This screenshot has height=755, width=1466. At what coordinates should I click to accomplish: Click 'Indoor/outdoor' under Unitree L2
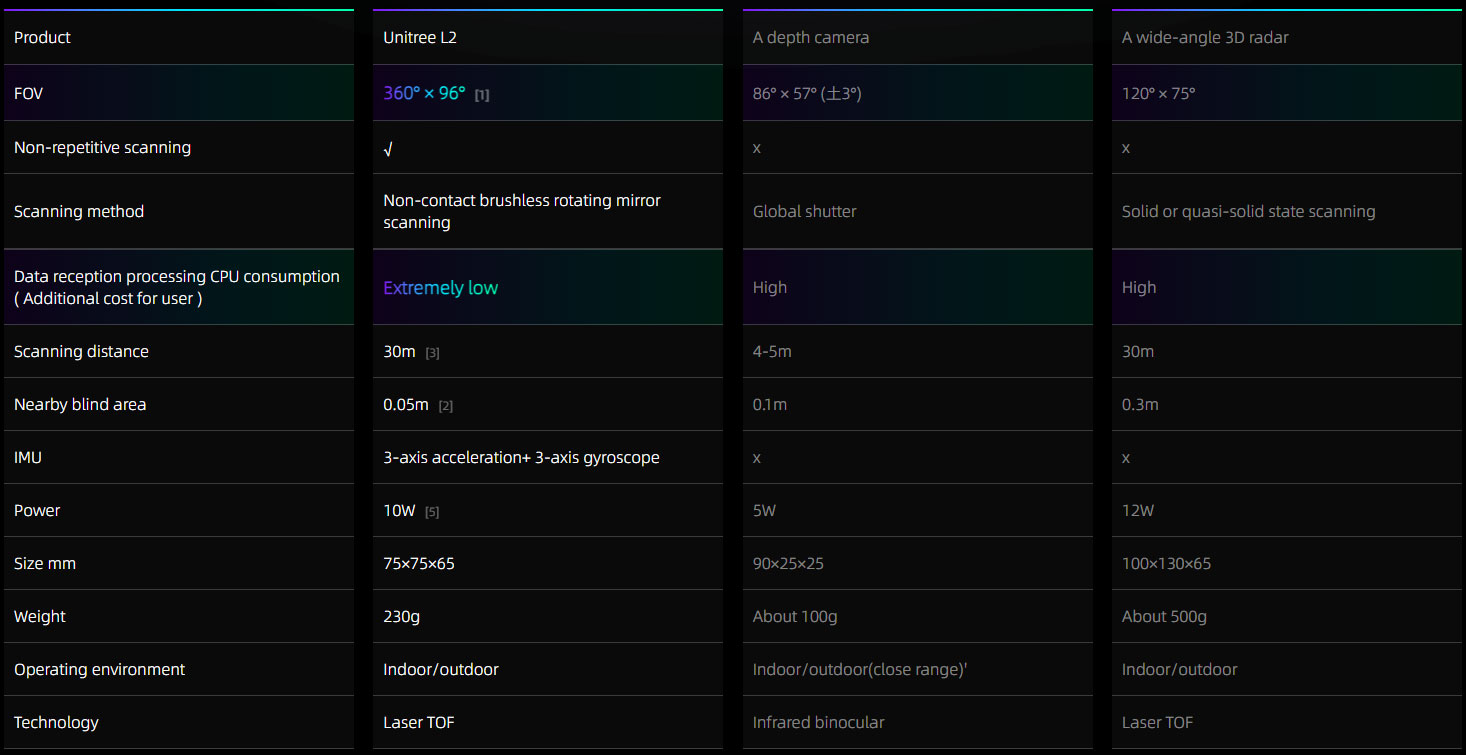[x=441, y=669]
